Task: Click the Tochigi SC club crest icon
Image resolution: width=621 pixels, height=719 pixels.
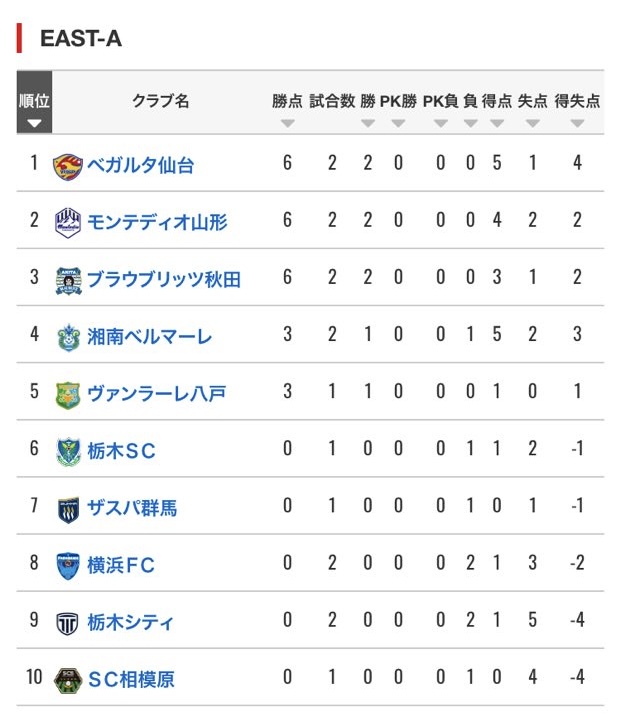Action: [x=68, y=451]
